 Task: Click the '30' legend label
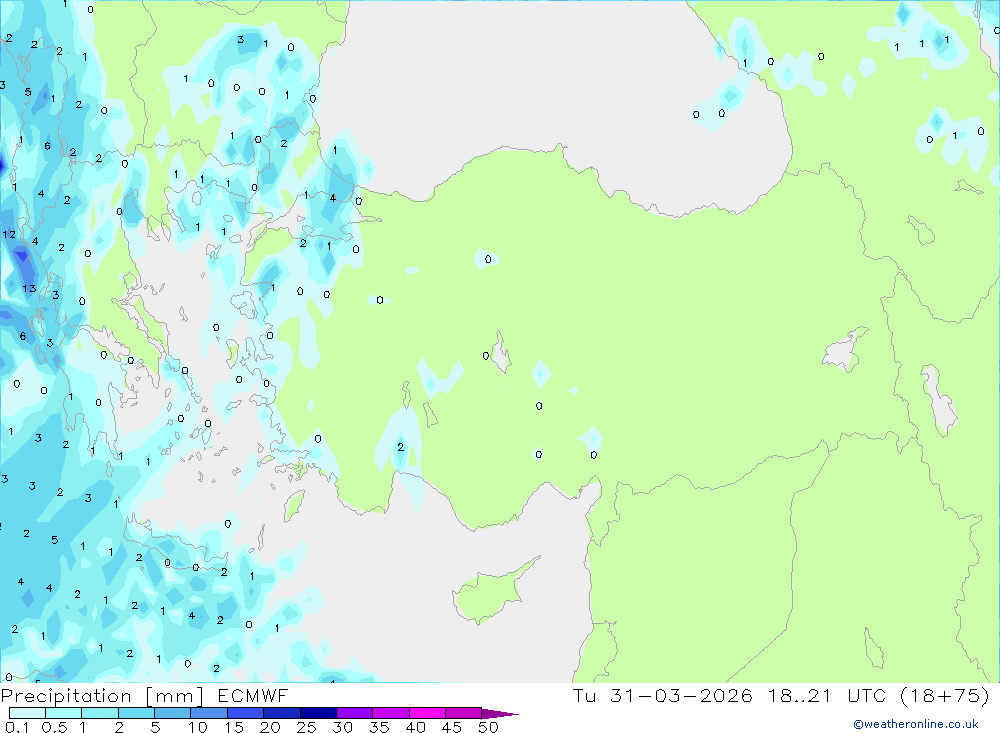pos(342,727)
